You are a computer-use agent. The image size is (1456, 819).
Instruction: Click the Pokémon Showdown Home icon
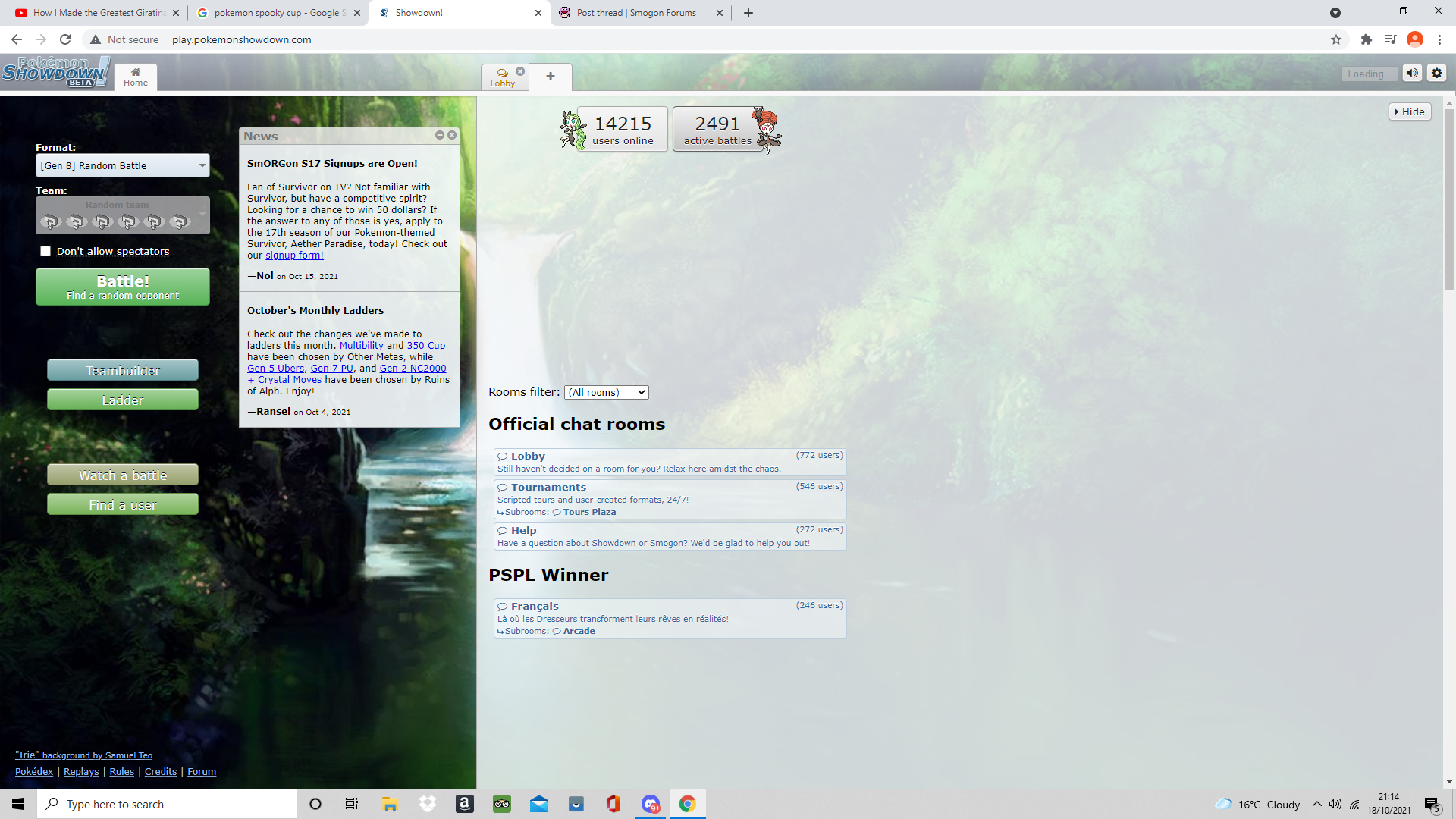[135, 76]
